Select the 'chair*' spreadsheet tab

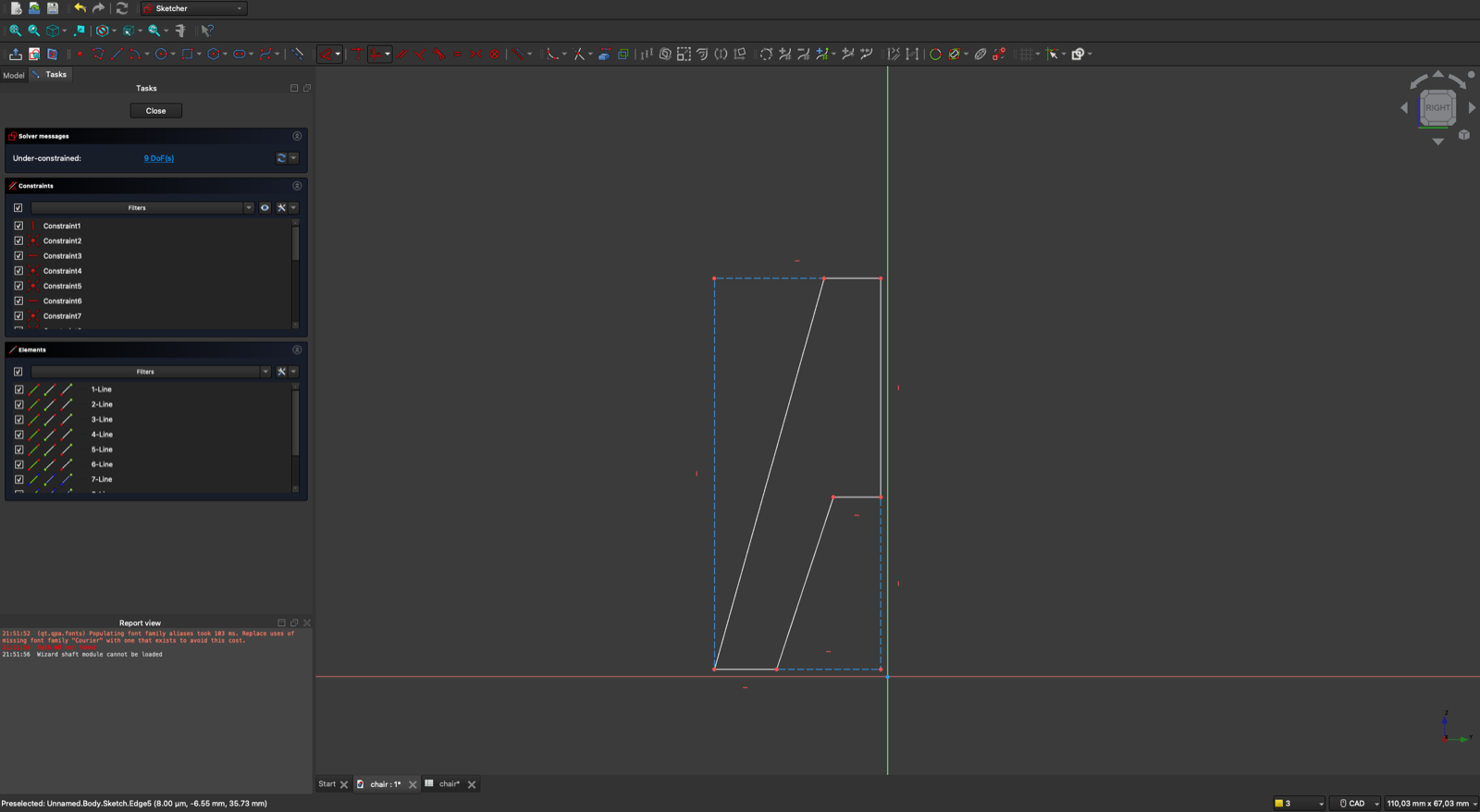[449, 784]
